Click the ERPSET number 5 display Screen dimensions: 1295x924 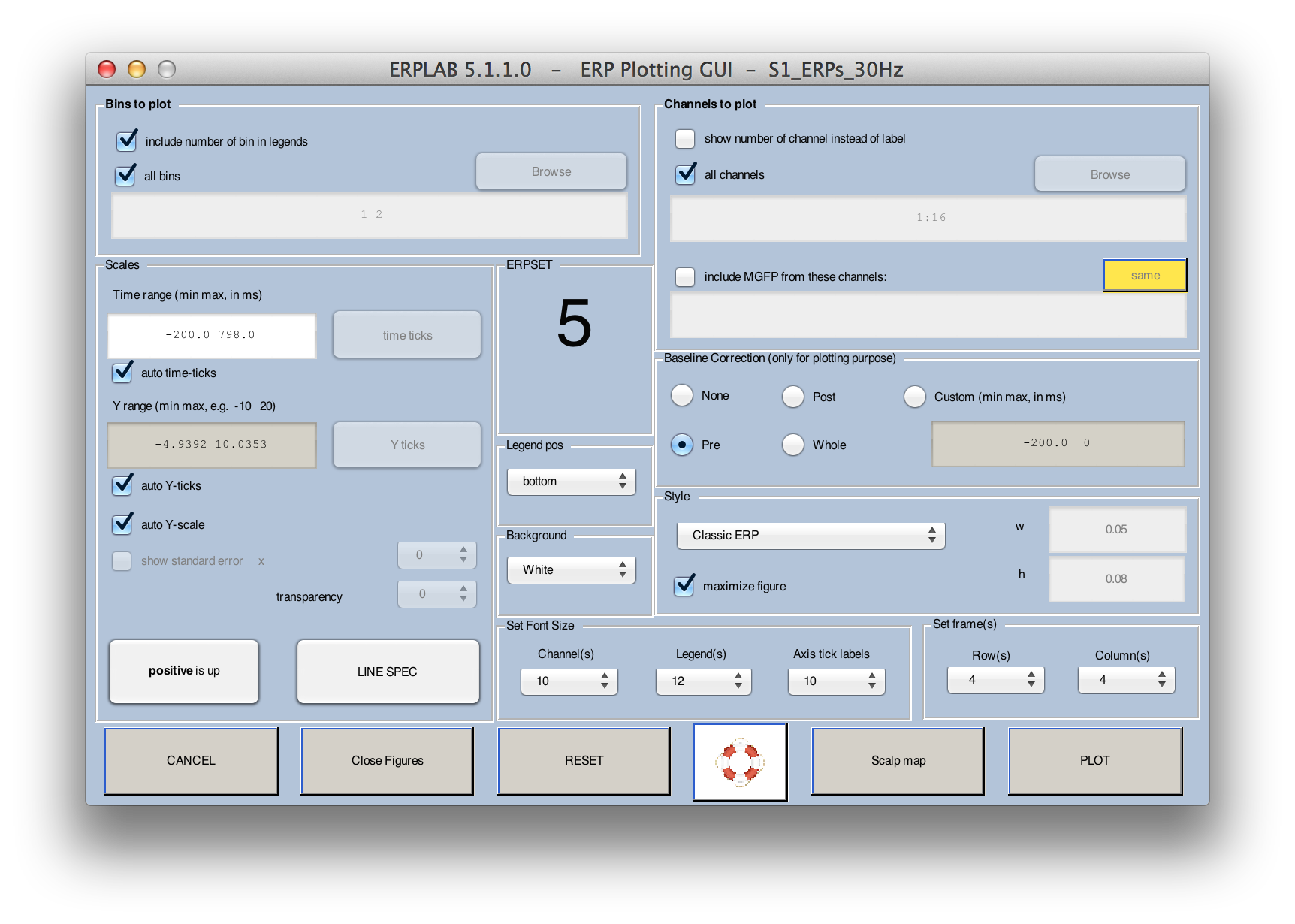coord(575,324)
